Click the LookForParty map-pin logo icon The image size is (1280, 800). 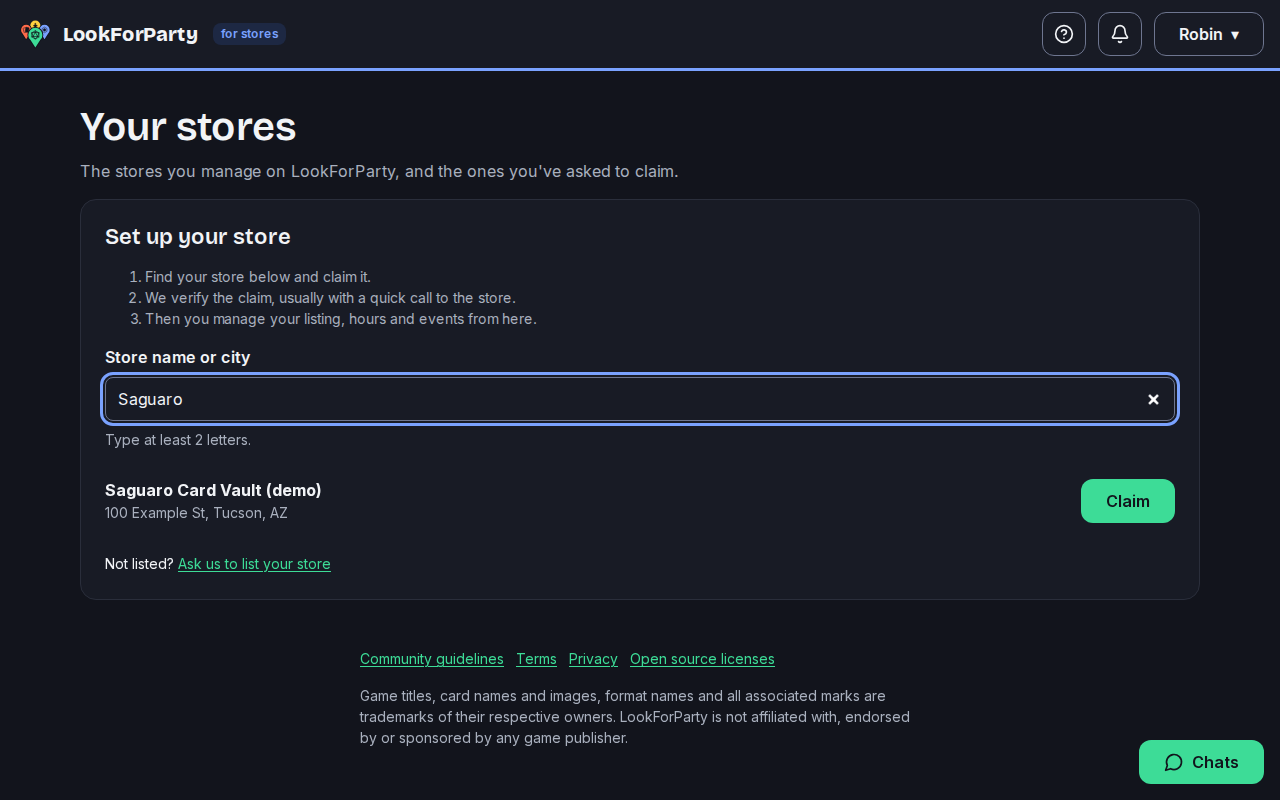(35, 34)
